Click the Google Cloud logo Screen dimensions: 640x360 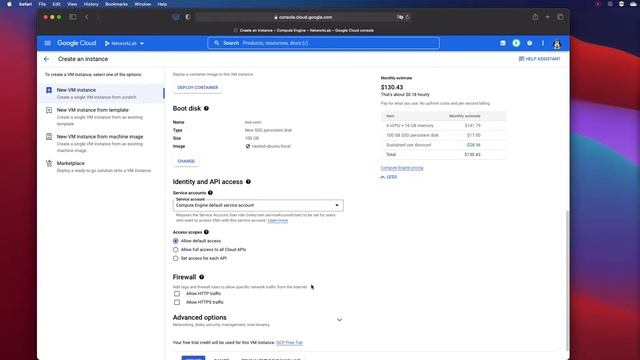[x=76, y=43]
